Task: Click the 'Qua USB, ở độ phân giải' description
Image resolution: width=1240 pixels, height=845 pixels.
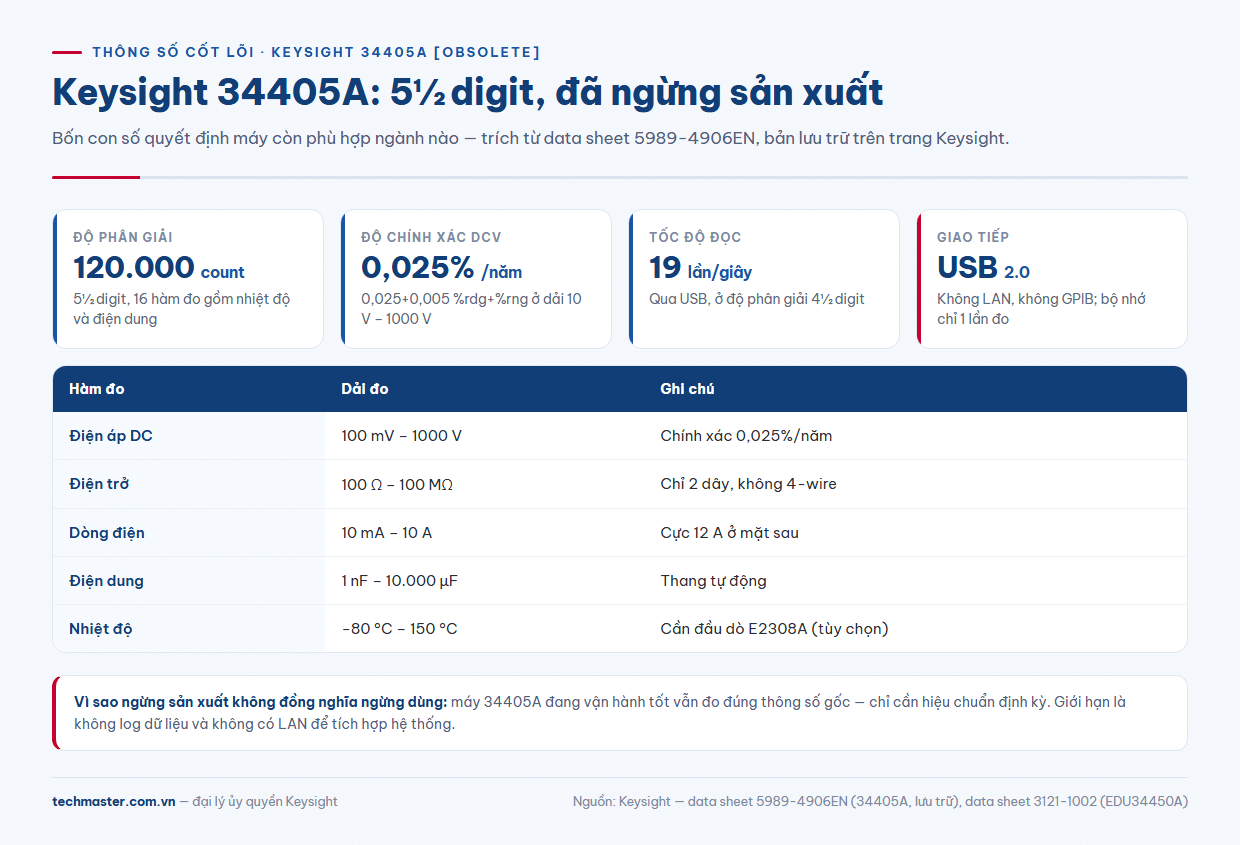Action: click(757, 299)
